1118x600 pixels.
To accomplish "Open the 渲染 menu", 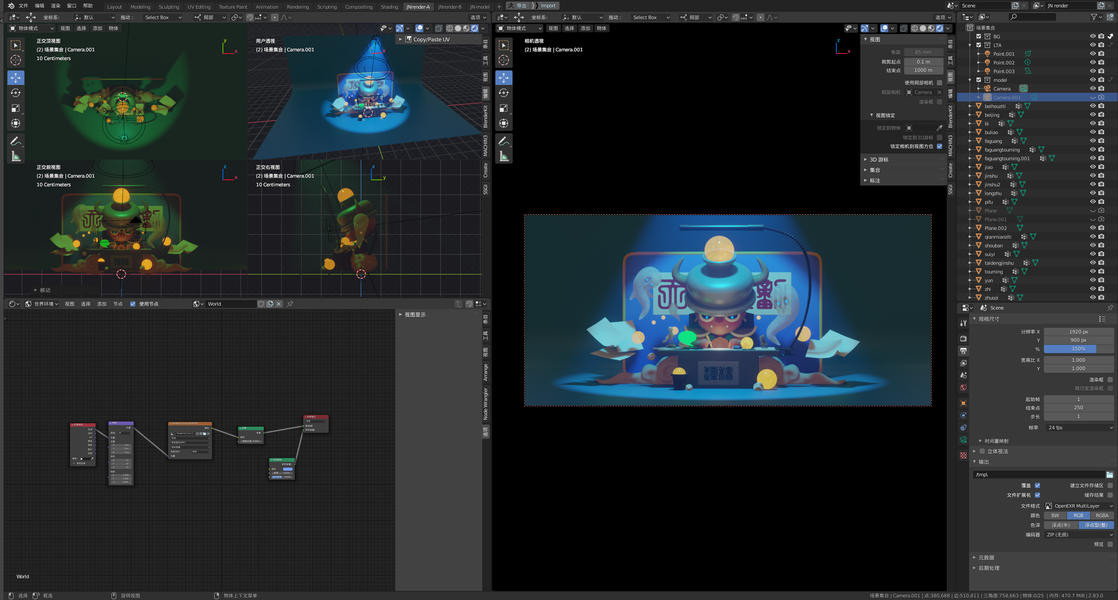I will coord(56,6).
